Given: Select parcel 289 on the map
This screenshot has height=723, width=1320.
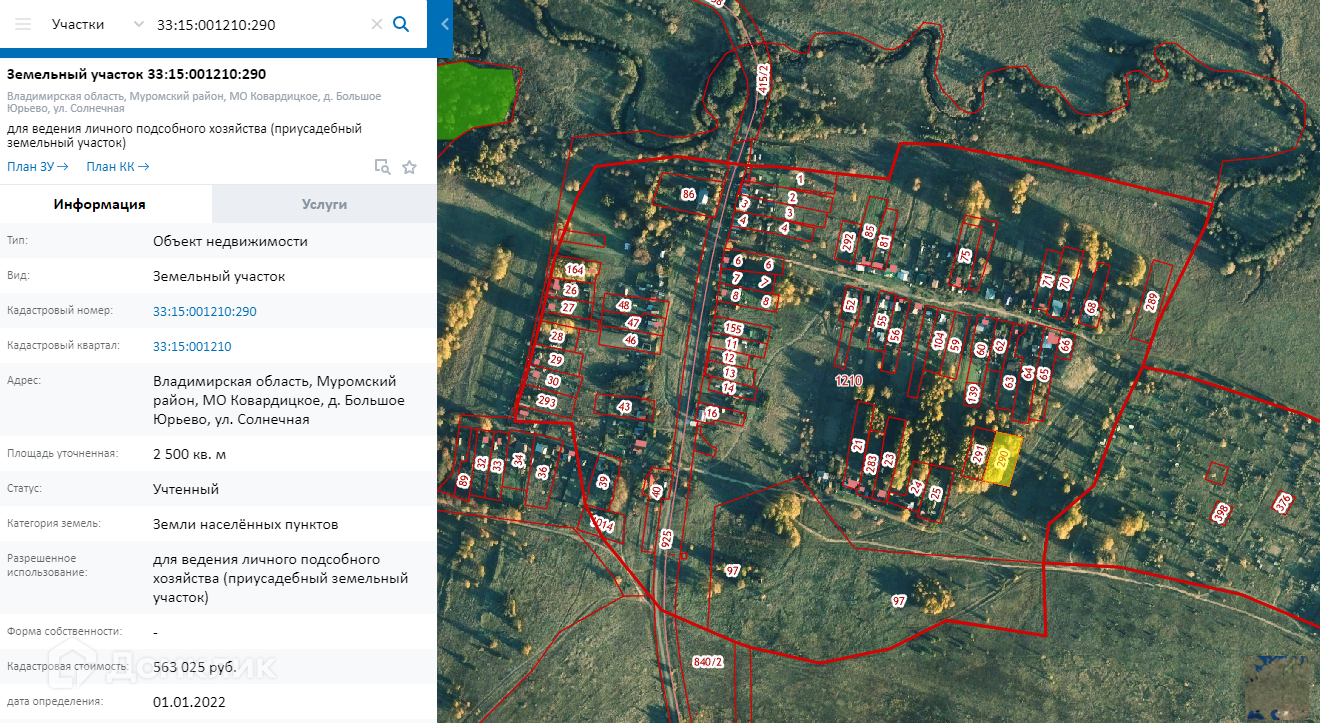Looking at the screenshot, I should [1151, 299].
